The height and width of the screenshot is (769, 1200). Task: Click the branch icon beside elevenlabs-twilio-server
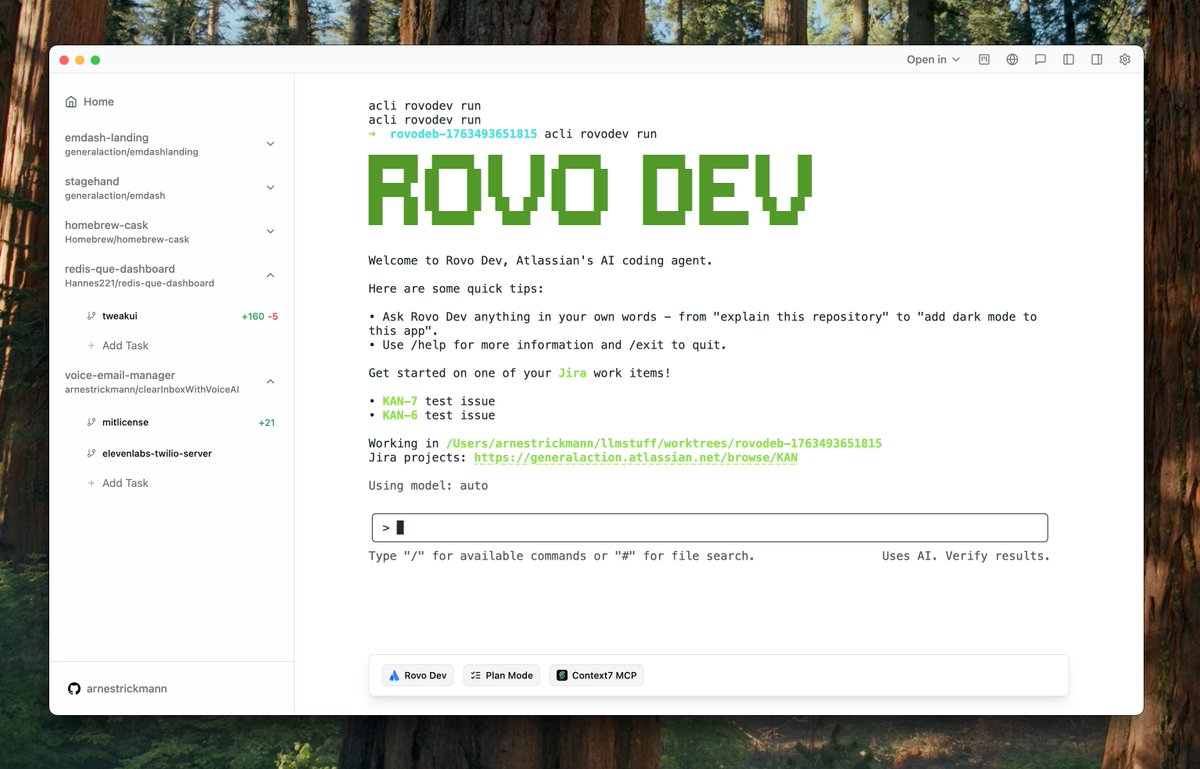coord(91,453)
